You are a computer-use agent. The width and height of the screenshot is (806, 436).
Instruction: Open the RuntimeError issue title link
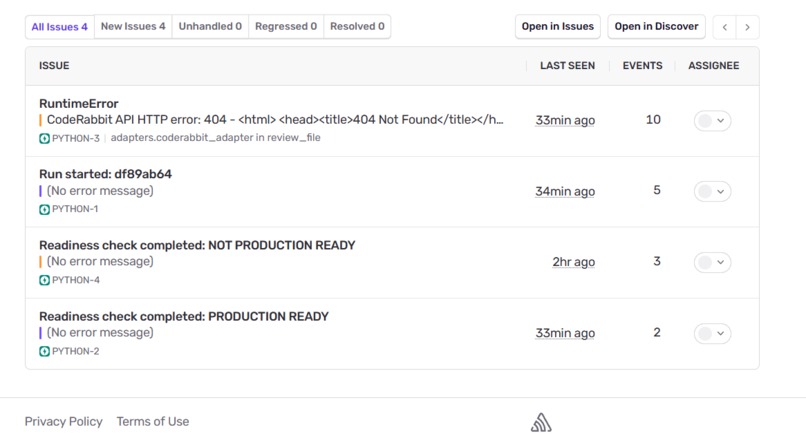[x=79, y=103]
